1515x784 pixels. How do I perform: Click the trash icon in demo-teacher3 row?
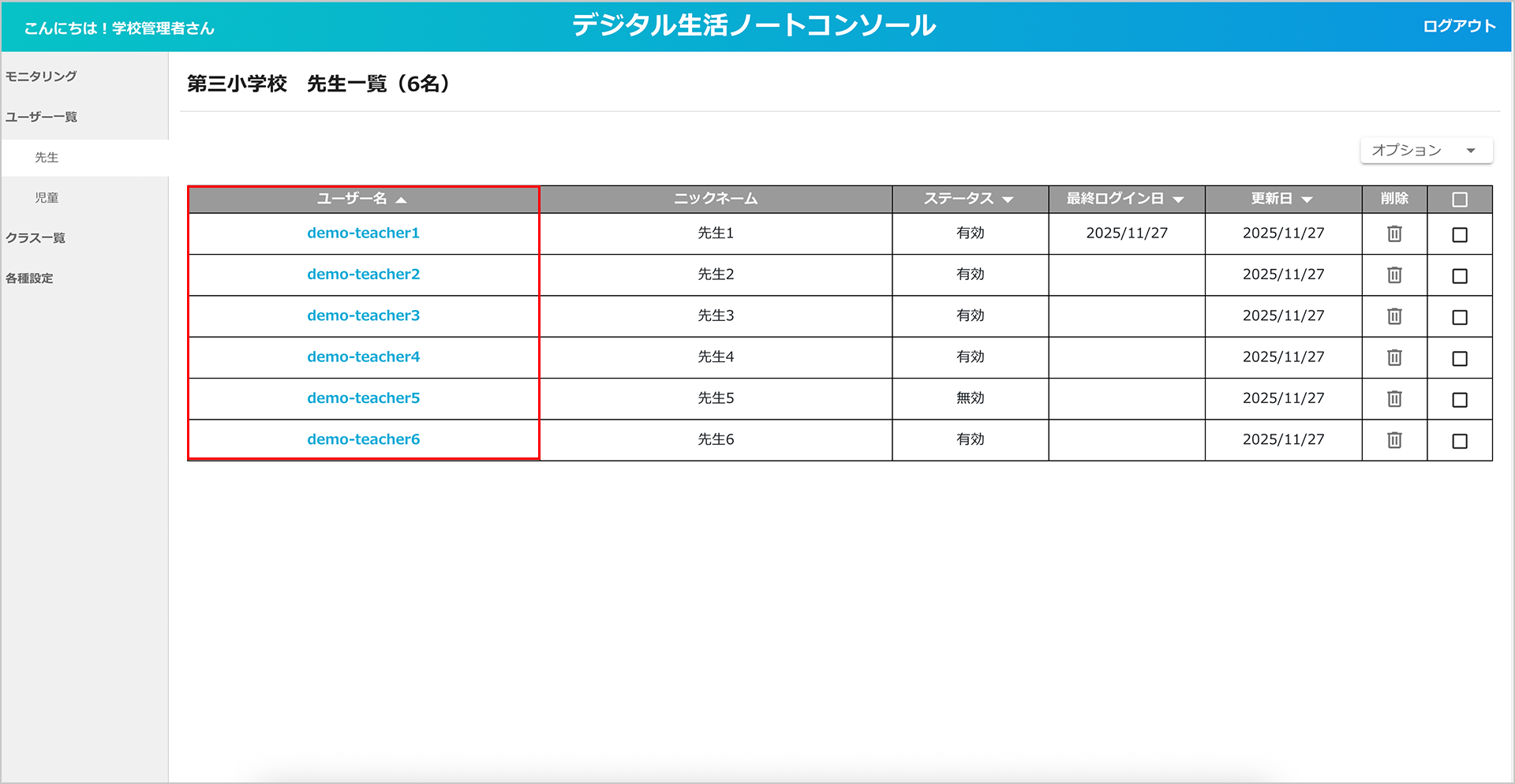pos(1394,316)
